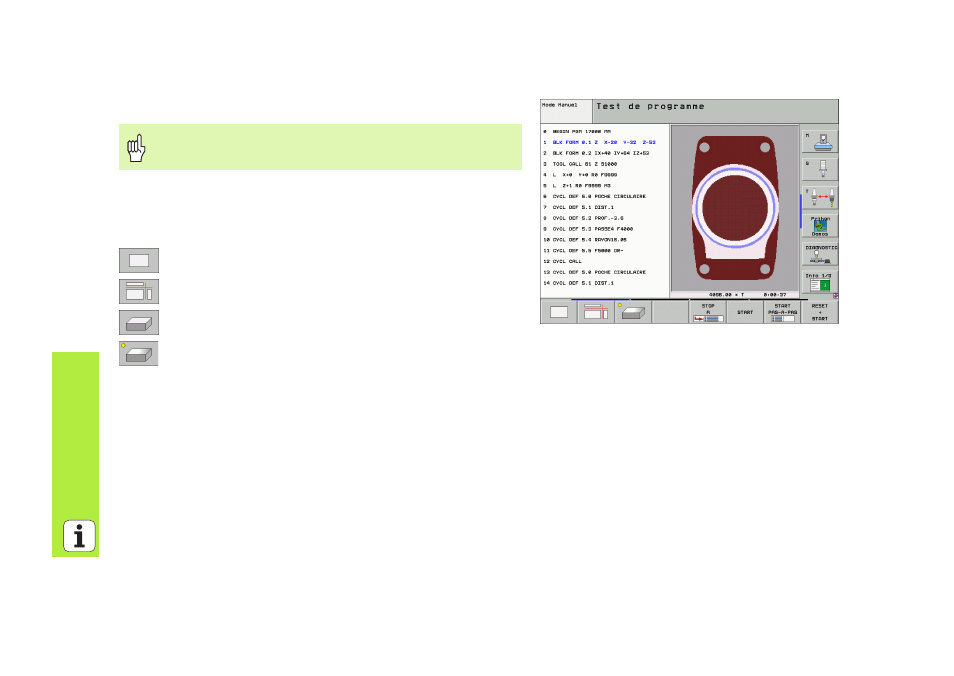Select the plan view softkey in control bar
The image size is (954, 676).
(559, 312)
